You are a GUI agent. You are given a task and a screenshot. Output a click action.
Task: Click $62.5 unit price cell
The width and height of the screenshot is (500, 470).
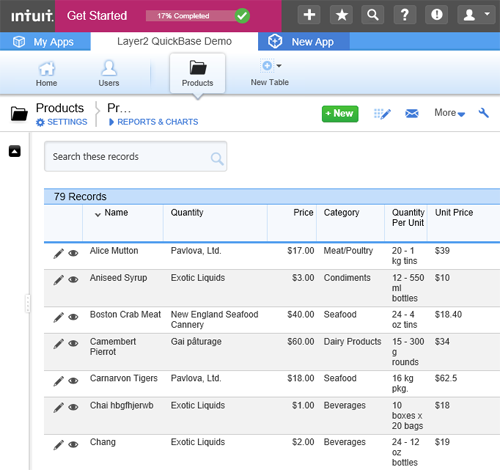[x=446, y=378]
